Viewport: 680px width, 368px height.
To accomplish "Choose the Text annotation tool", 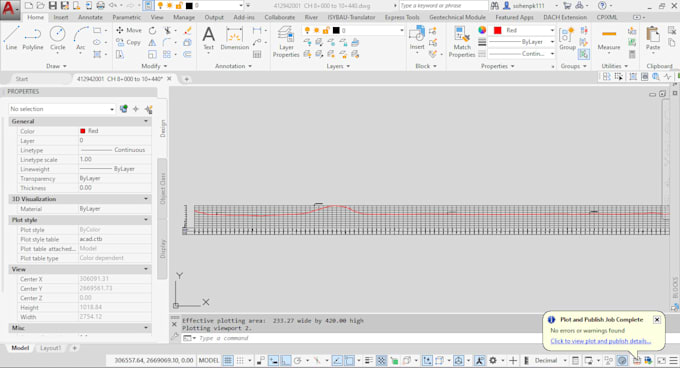I will (208, 39).
